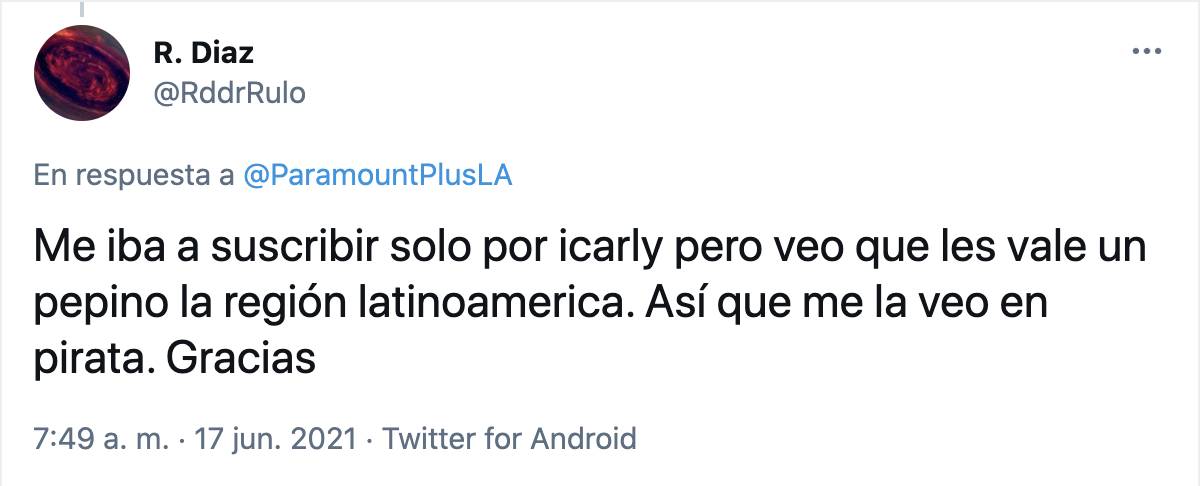Open the @ParamountPlusLA mention link

(x=378, y=175)
